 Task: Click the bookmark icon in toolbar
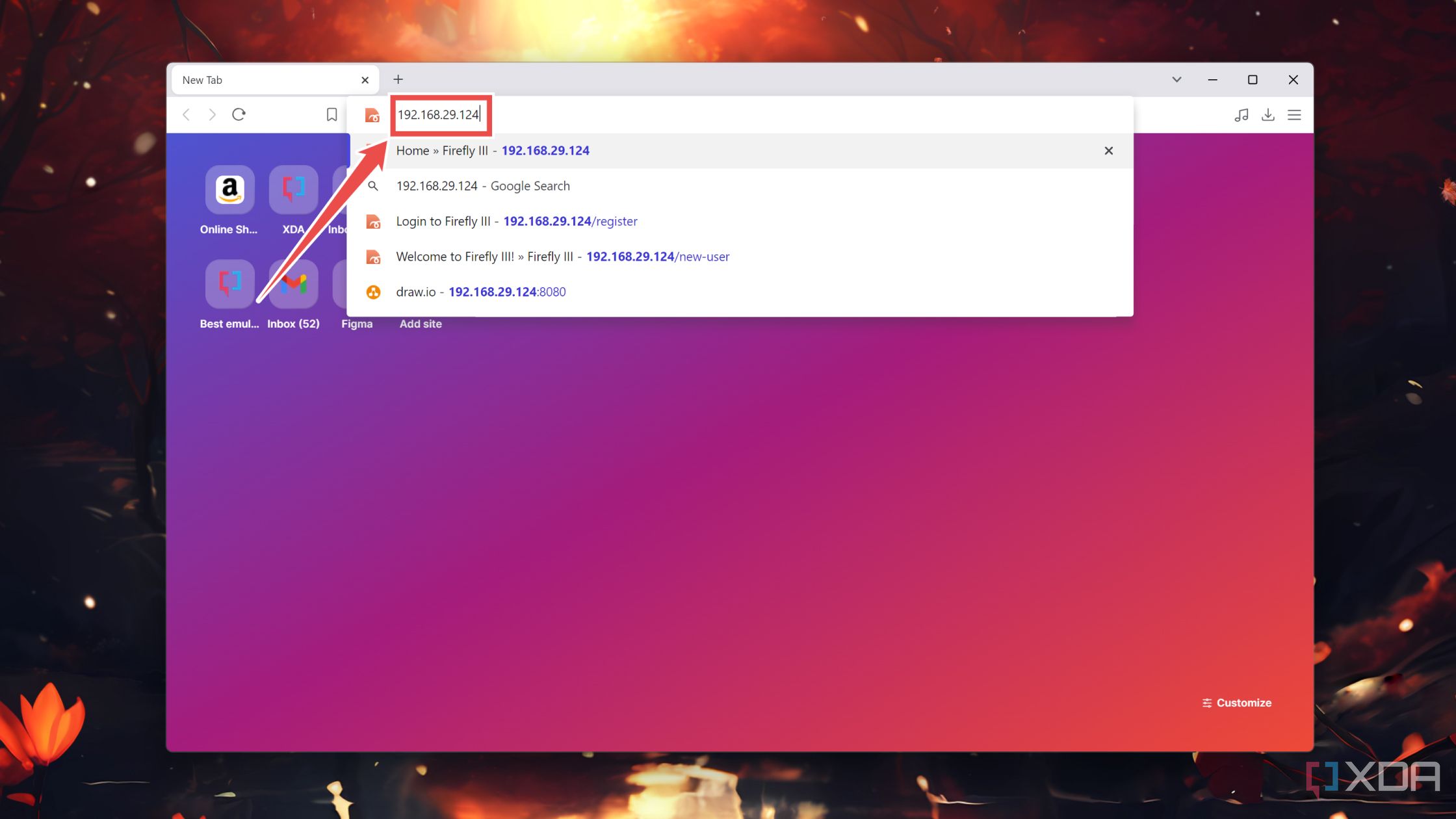click(332, 114)
